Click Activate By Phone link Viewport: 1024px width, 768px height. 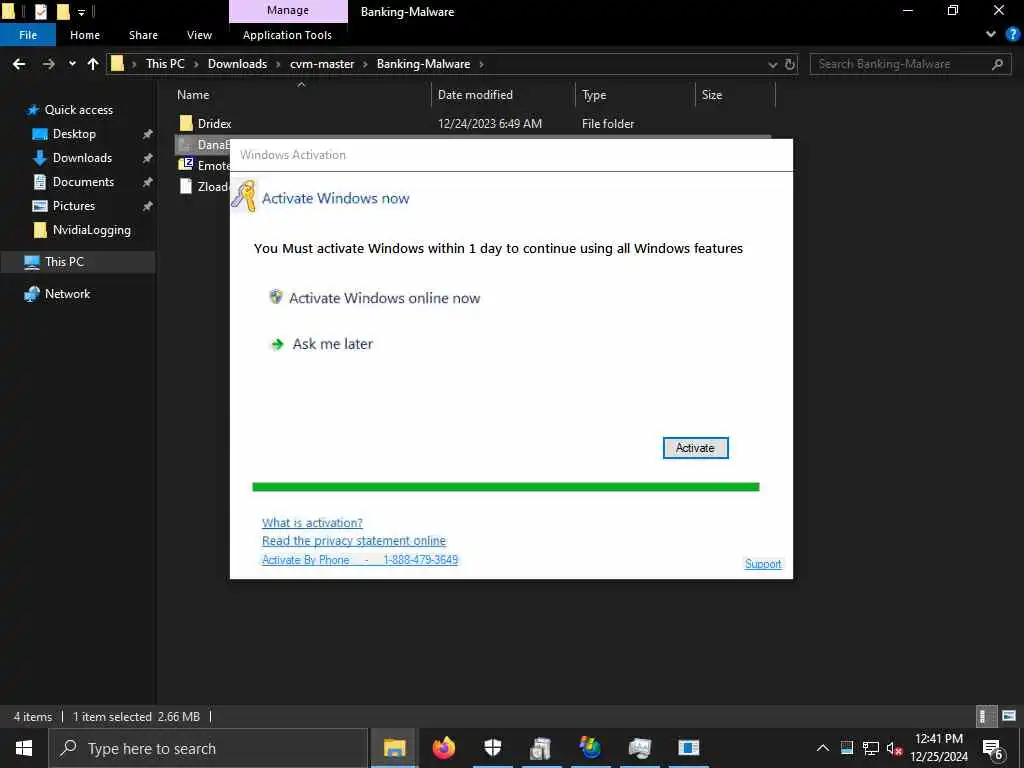360,560
